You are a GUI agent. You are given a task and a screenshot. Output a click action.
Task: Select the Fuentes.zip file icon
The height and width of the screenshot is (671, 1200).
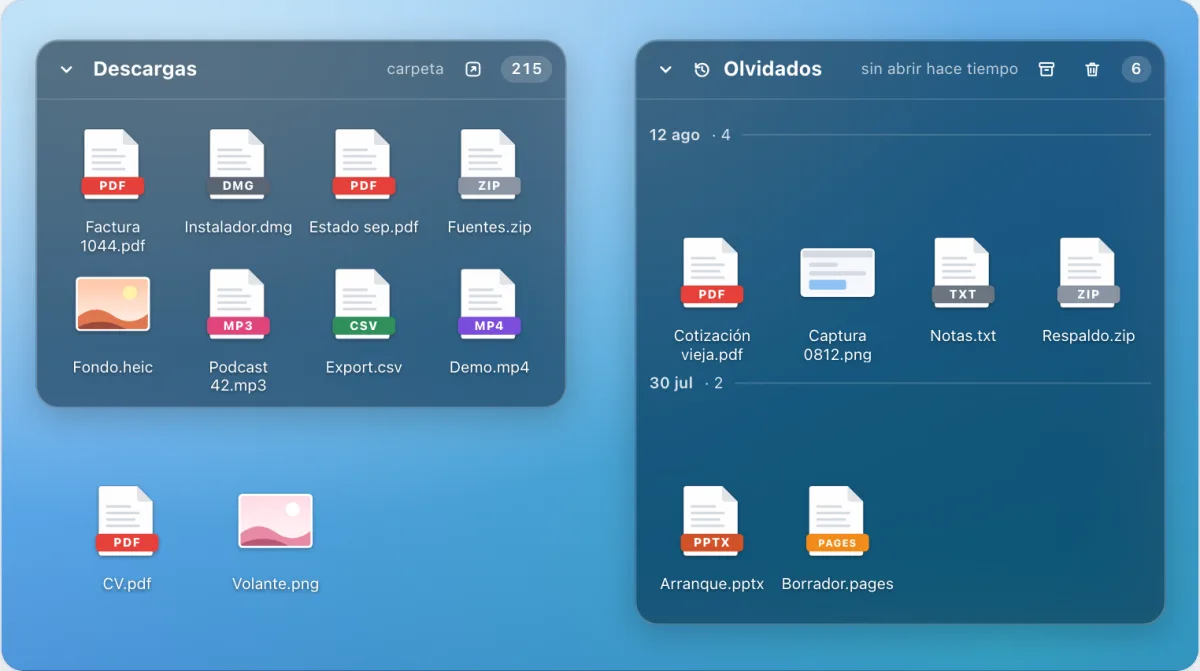489,165
